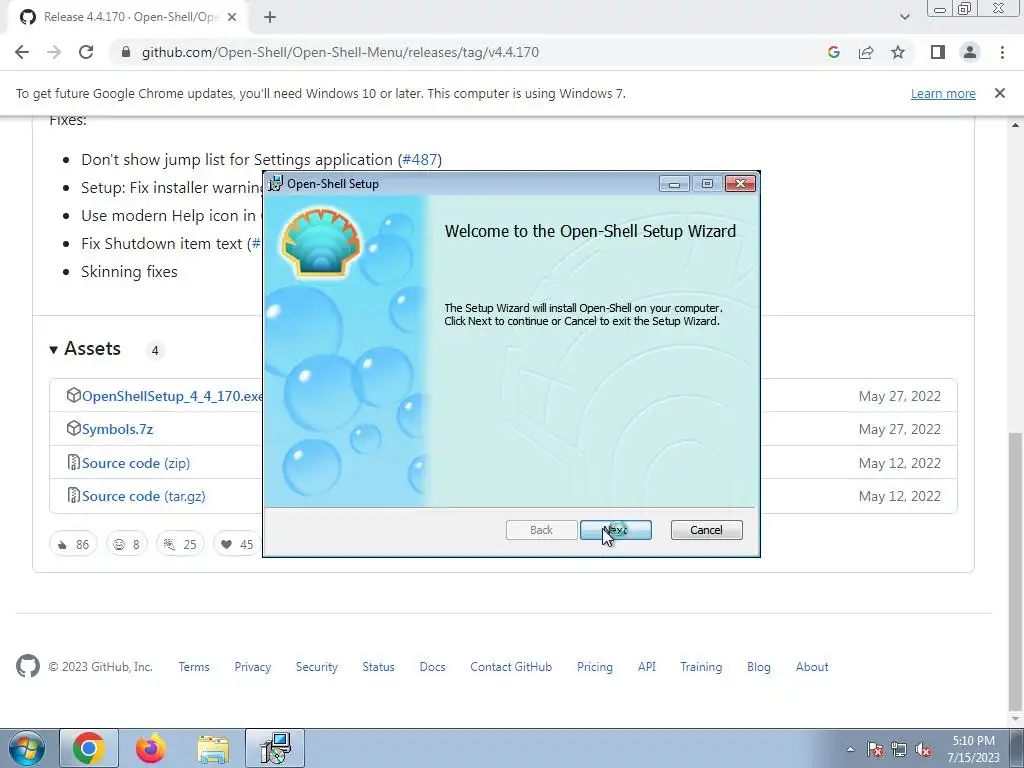Open Chrome profile avatar

[x=970, y=52]
